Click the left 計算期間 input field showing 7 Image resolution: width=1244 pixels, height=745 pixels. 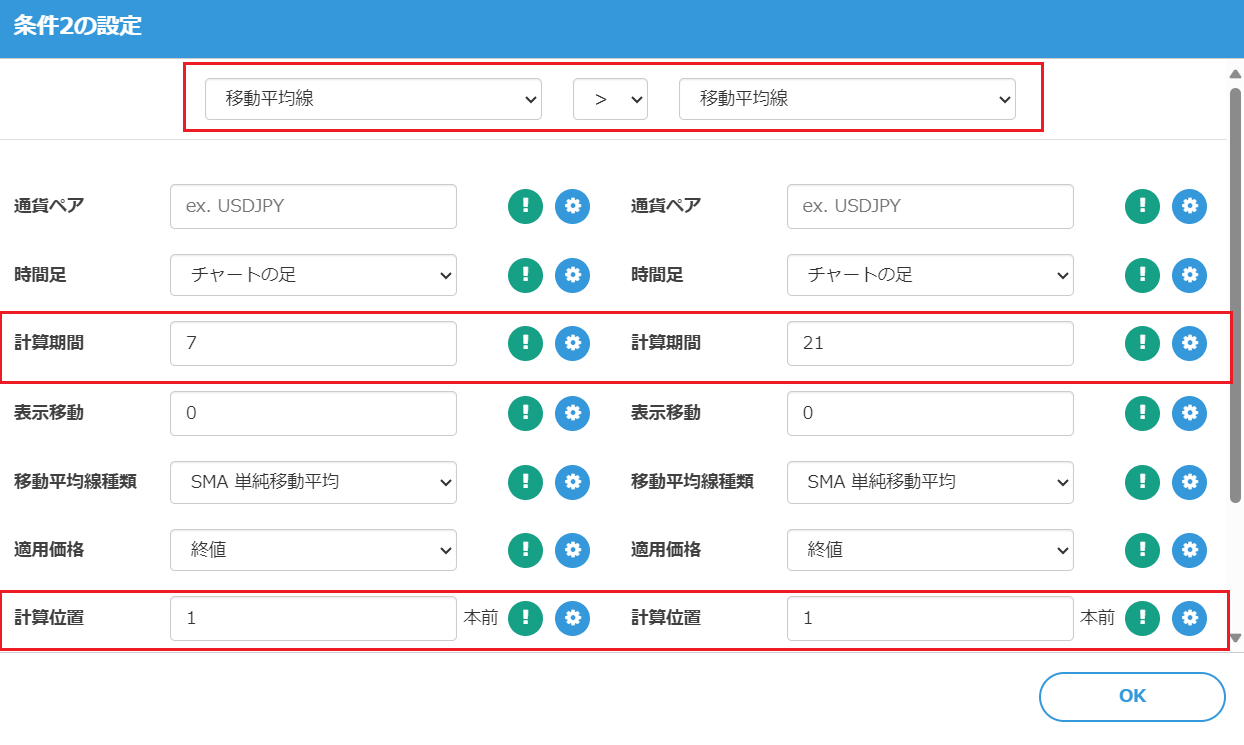[313, 343]
